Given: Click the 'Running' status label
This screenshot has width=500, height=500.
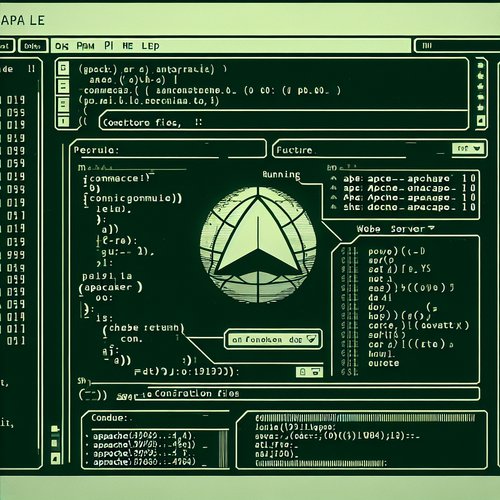Looking at the screenshot, I should pyautogui.click(x=281, y=174).
